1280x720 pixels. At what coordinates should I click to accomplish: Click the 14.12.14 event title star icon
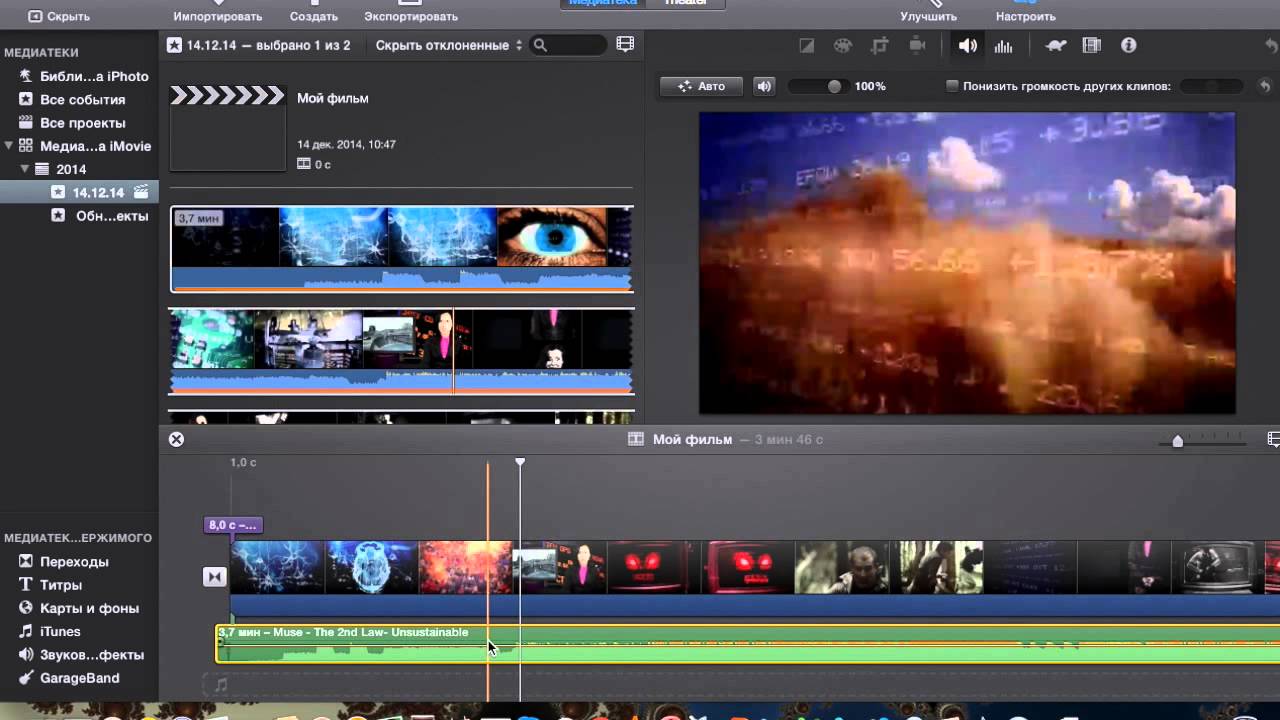click(175, 45)
